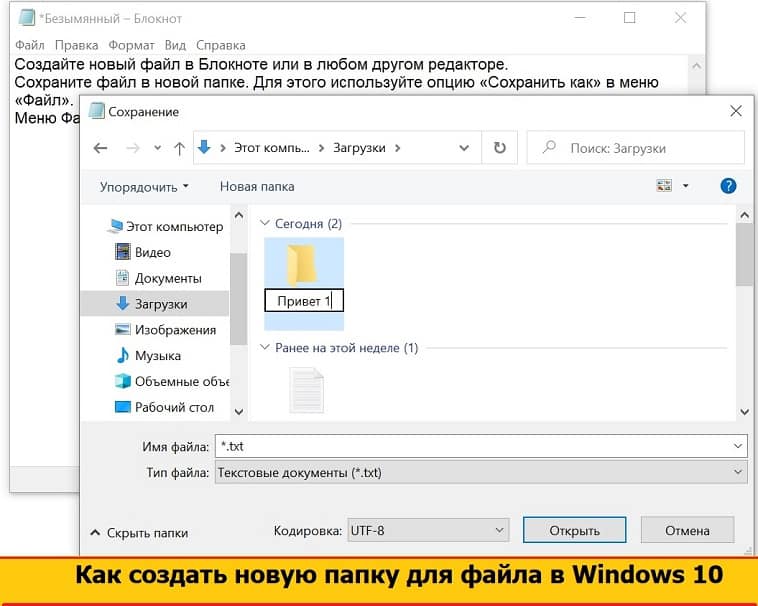The width and height of the screenshot is (758, 606).
Task: Click the file list vertical scrollbar thumb
Action: [744, 255]
